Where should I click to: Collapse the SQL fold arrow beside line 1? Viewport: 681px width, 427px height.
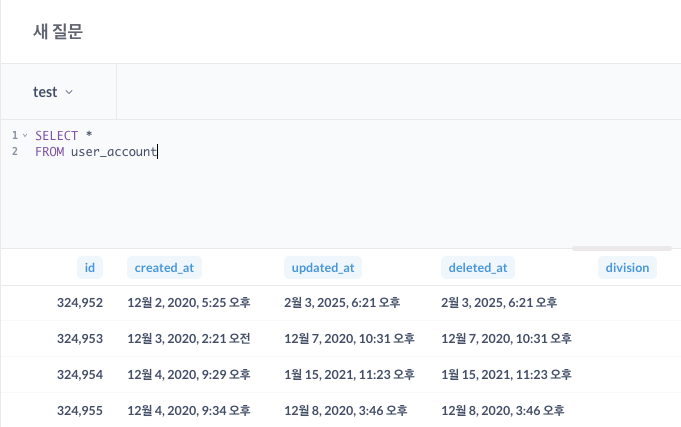coord(24,135)
